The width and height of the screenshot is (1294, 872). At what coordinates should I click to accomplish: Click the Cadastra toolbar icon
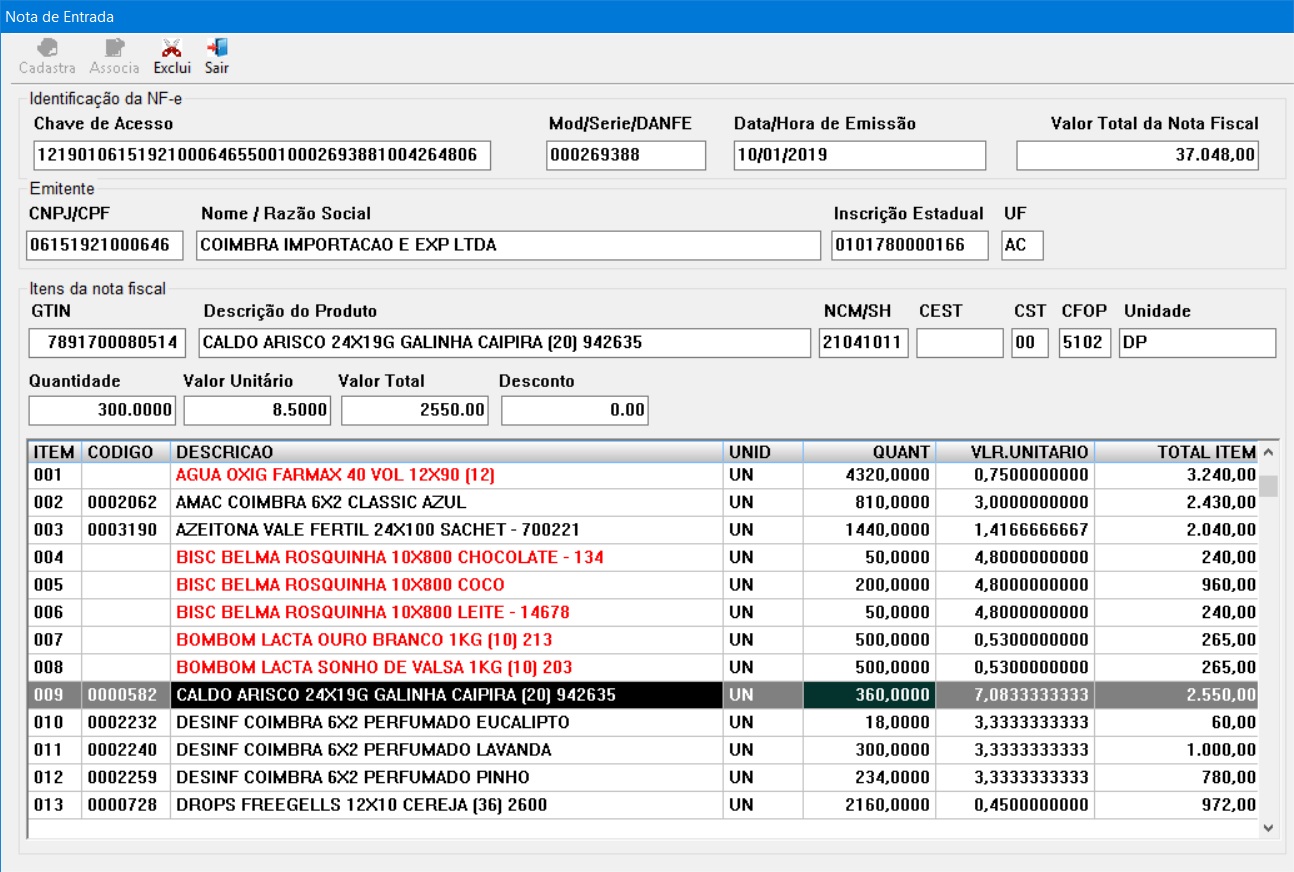pos(47,48)
